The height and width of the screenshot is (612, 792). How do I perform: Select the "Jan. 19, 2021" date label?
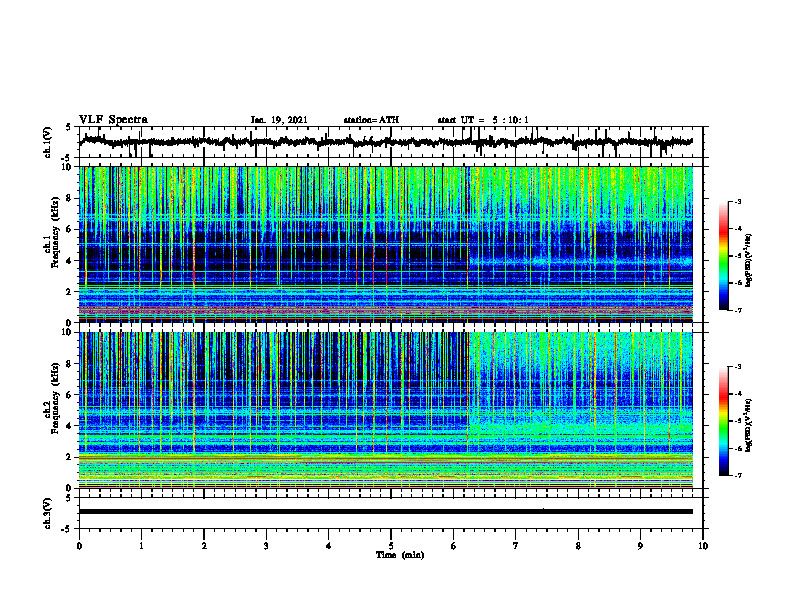pos(279,120)
